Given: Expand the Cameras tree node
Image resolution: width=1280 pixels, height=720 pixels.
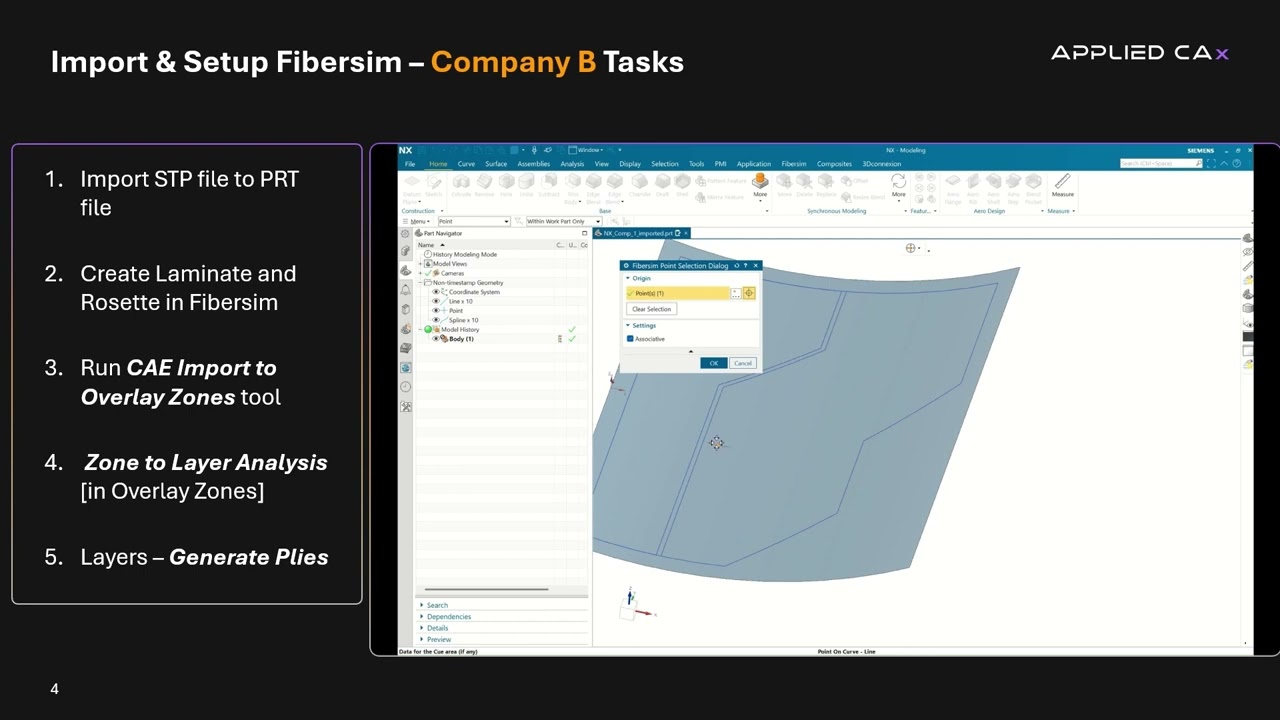Looking at the screenshot, I should [x=420, y=273].
